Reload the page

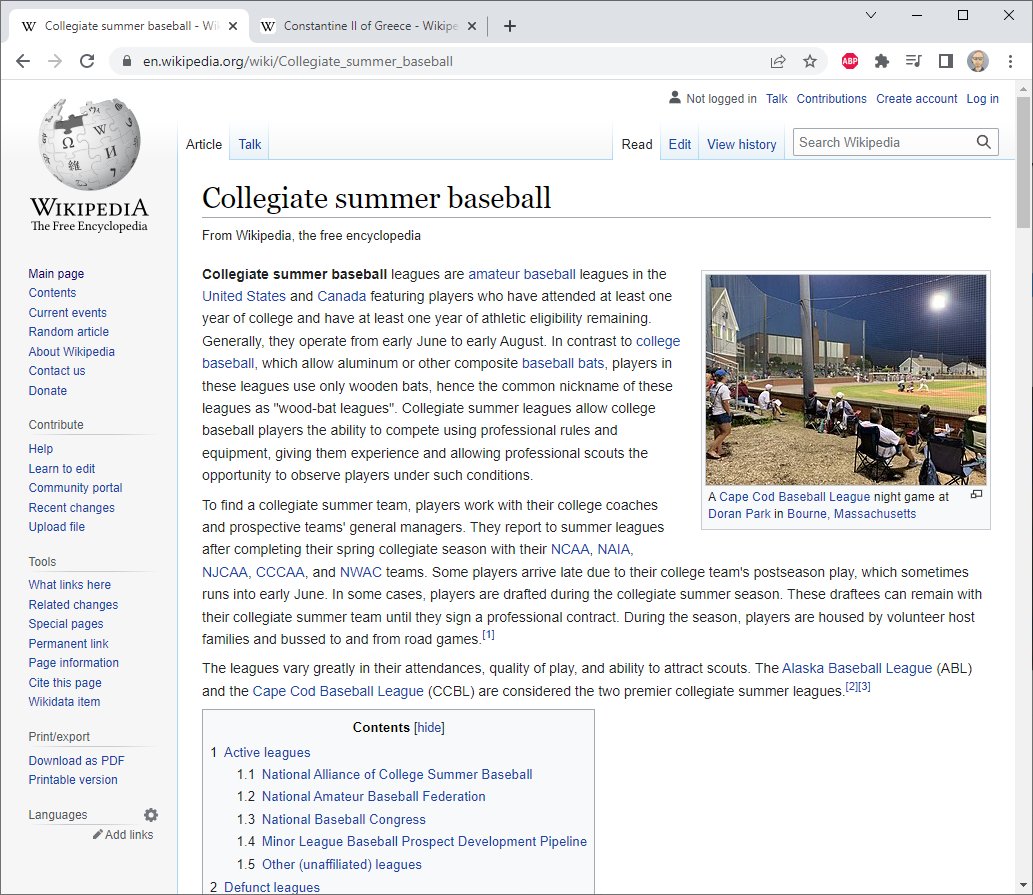(x=87, y=60)
